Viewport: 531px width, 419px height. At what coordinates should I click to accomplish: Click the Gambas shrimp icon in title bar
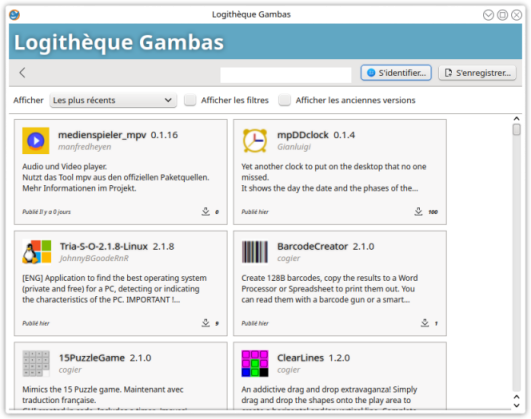pyautogui.click(x=15, y=15)
